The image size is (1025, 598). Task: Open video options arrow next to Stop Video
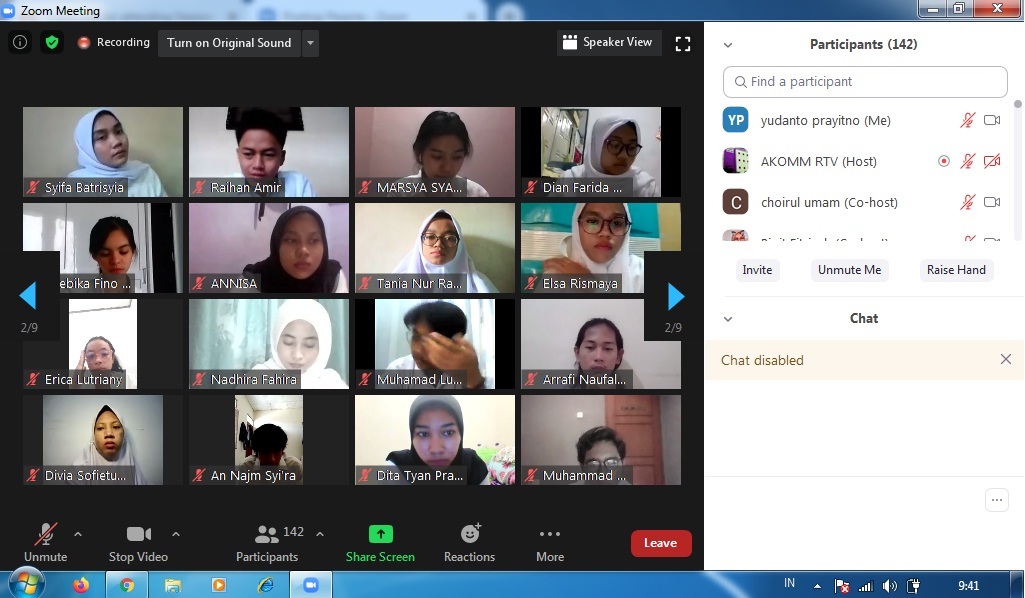pyautogui.click(x=176, y=534)
